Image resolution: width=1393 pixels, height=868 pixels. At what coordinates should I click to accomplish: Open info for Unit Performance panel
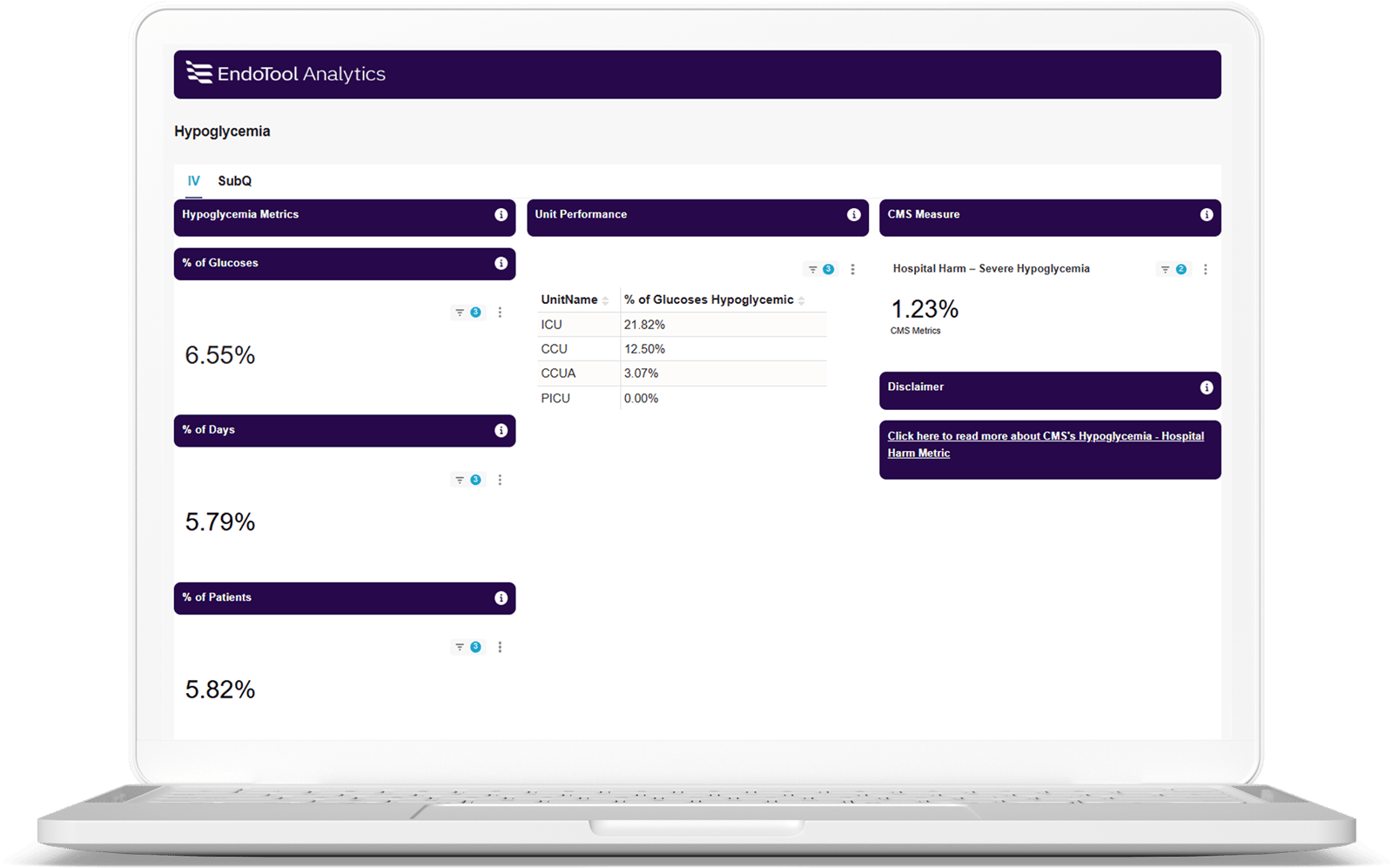point(853,215)
